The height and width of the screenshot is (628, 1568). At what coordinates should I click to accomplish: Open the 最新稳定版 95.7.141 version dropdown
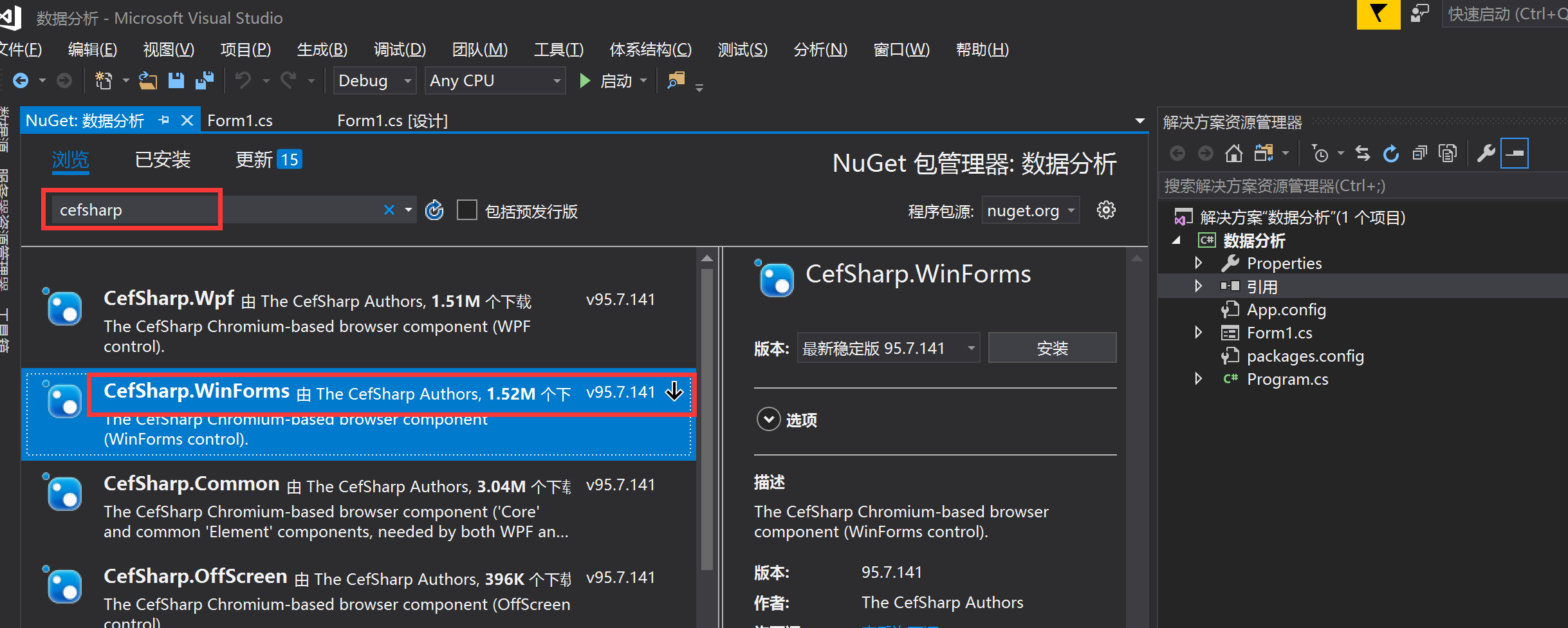tap(888, 348)
